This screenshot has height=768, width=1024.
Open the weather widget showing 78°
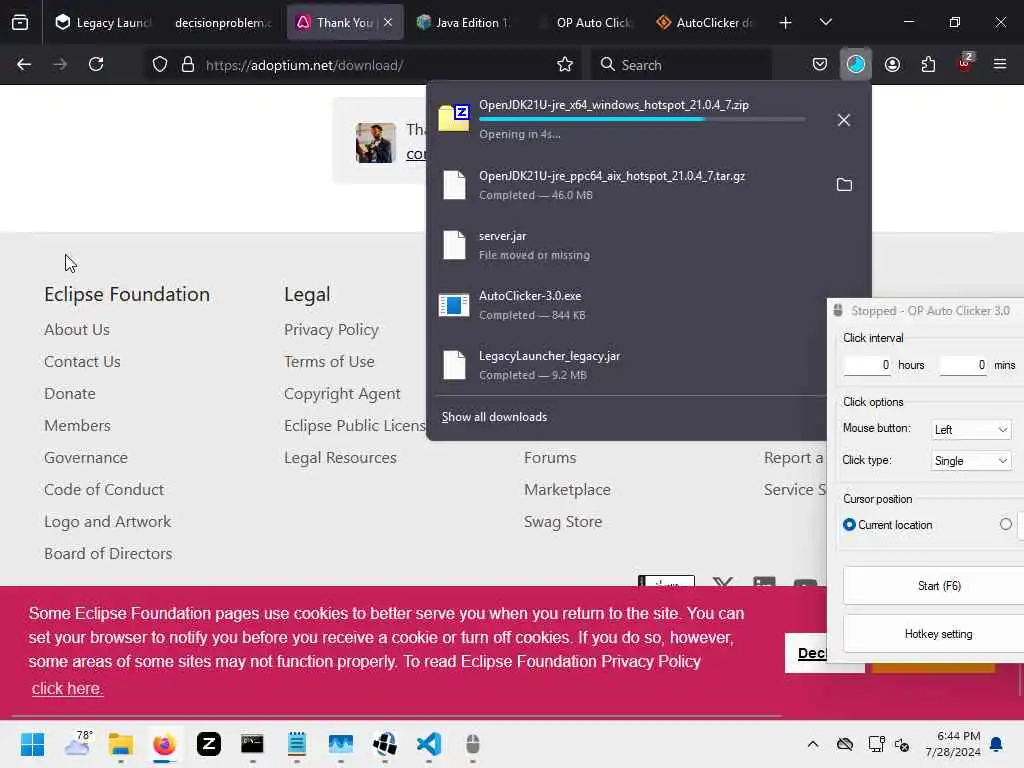(77, 744)
